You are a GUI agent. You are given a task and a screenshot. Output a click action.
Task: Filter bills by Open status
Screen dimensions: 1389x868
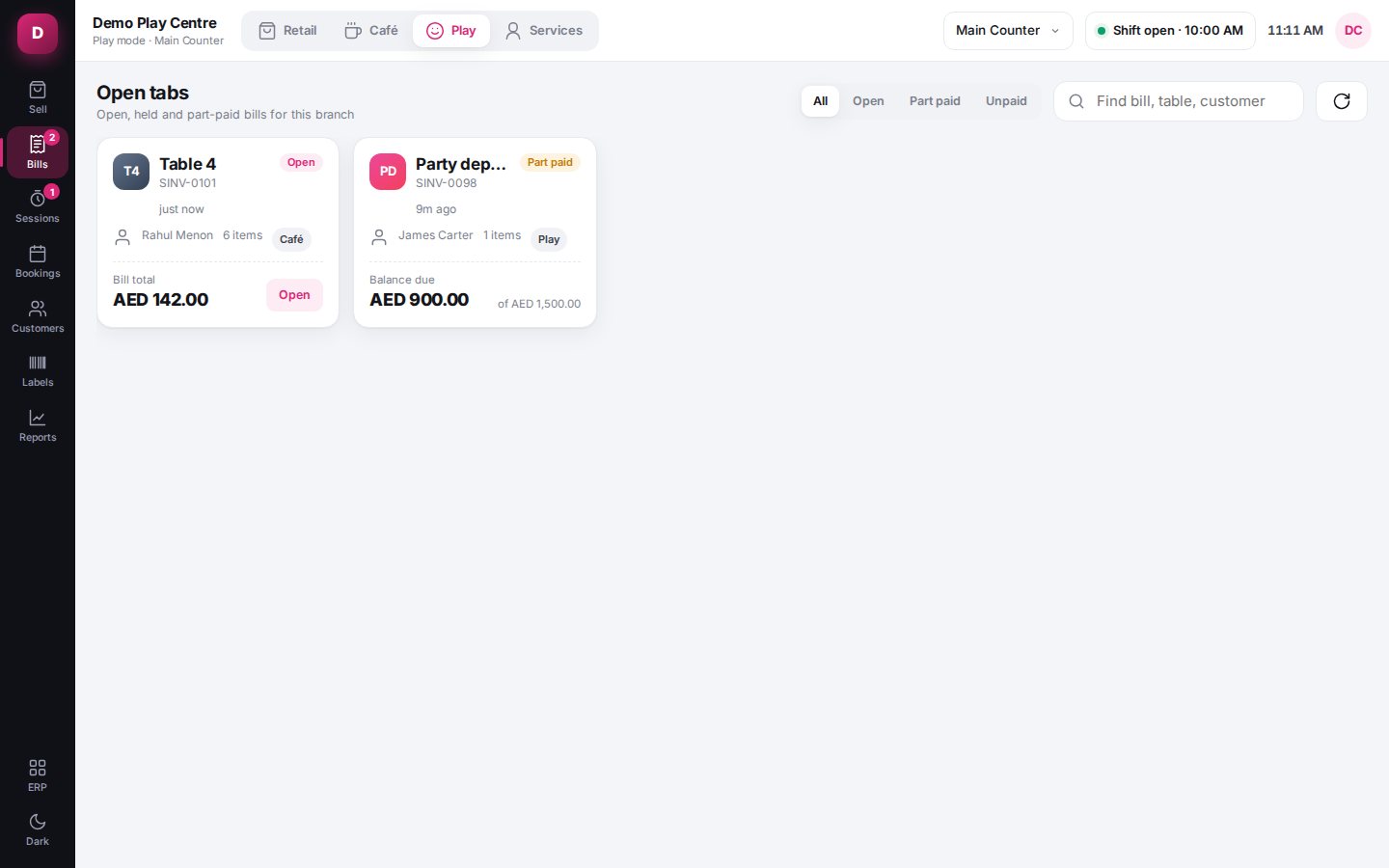[868, 101]
